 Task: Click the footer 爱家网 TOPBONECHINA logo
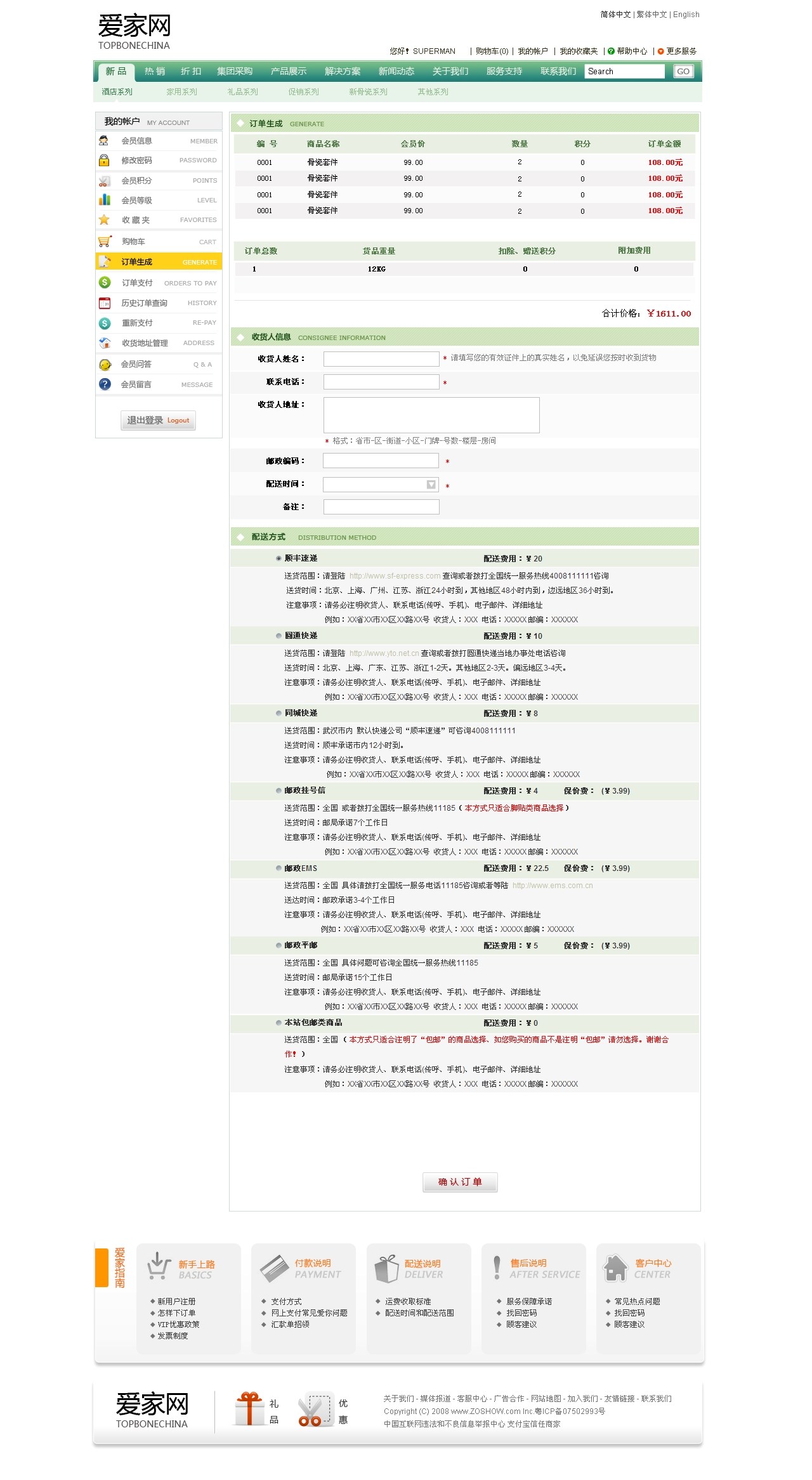[x=152, y=1410]
